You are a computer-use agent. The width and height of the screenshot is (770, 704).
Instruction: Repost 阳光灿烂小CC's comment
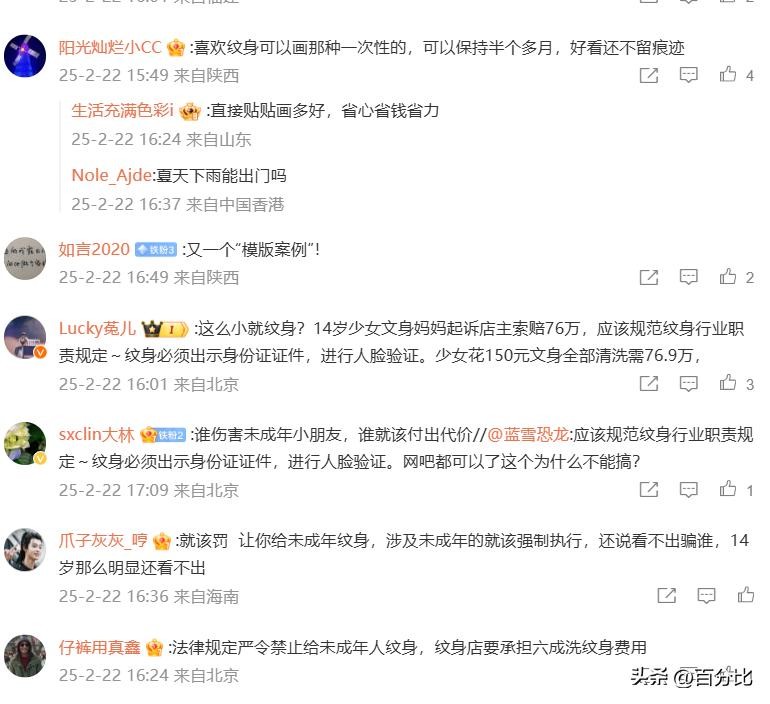click(649, 75)
